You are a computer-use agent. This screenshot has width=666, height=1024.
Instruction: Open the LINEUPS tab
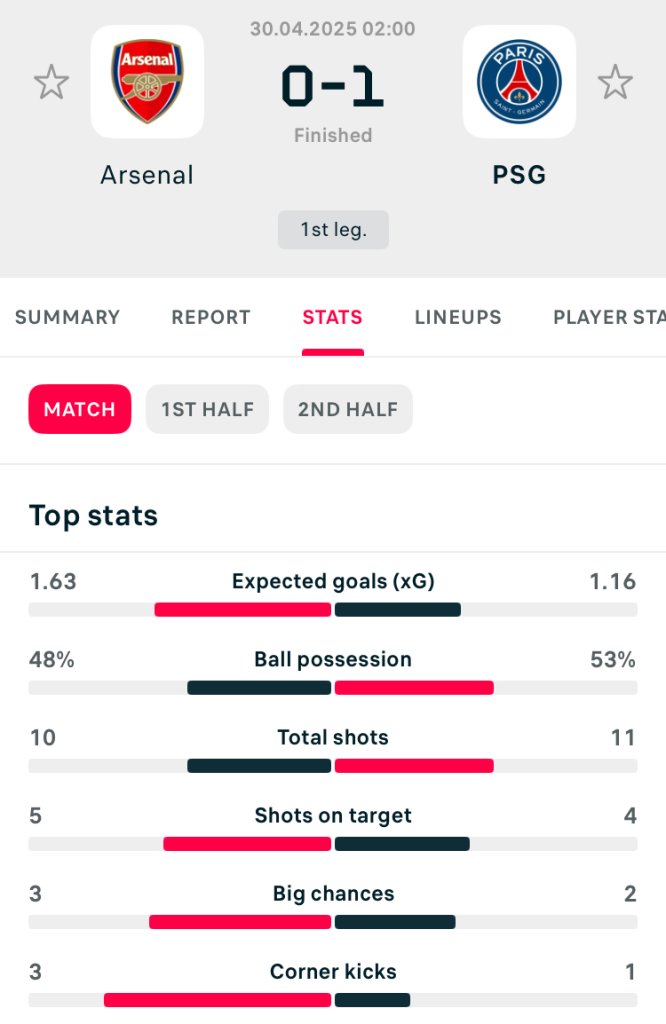[x=458, y=317]
